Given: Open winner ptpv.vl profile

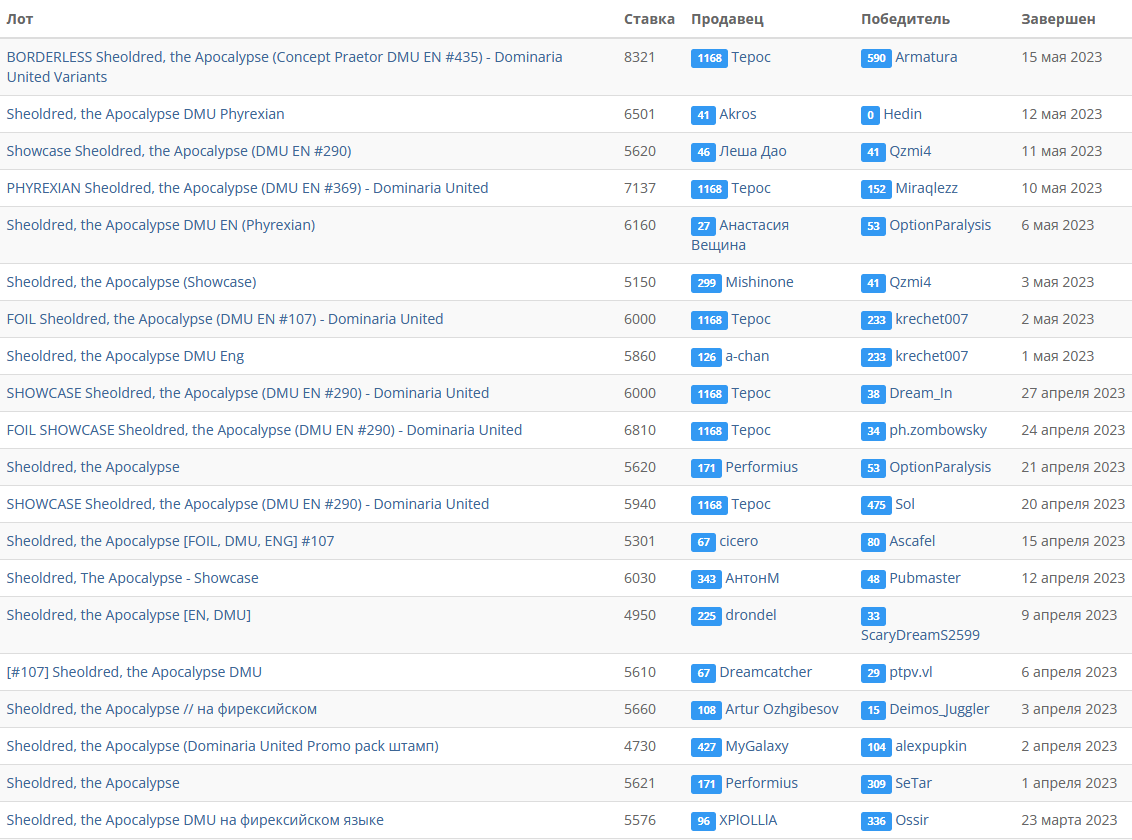Looking at the screenshot, I should (x=910, y=671).
